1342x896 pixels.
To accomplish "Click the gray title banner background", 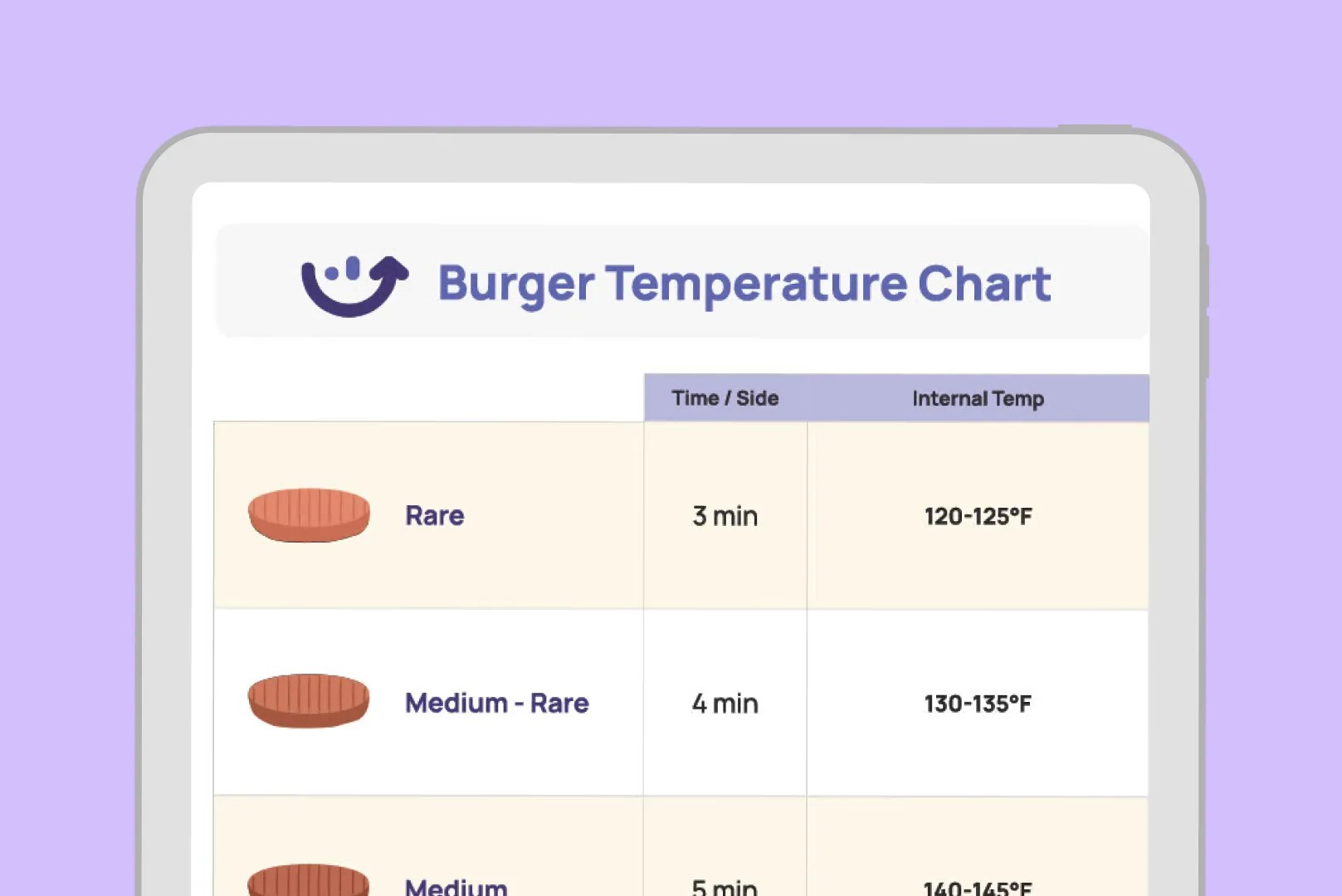I will (682, 281).
